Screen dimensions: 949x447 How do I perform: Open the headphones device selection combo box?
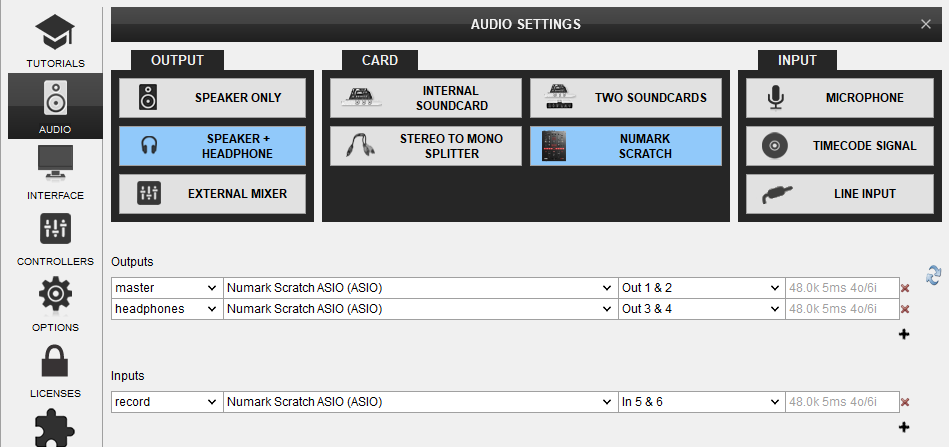pos(420,309)
